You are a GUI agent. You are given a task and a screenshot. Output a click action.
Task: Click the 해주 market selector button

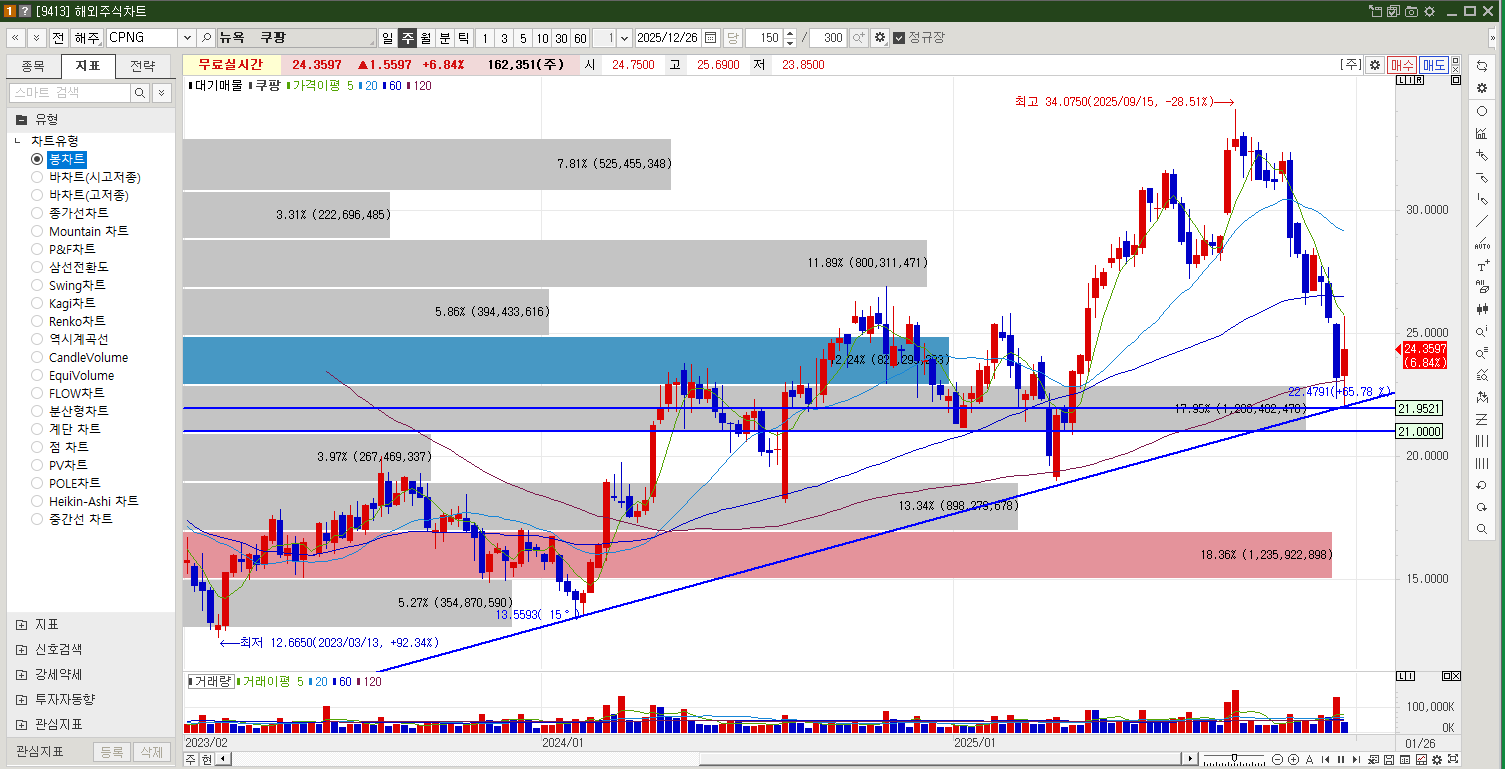coord(87,38)
